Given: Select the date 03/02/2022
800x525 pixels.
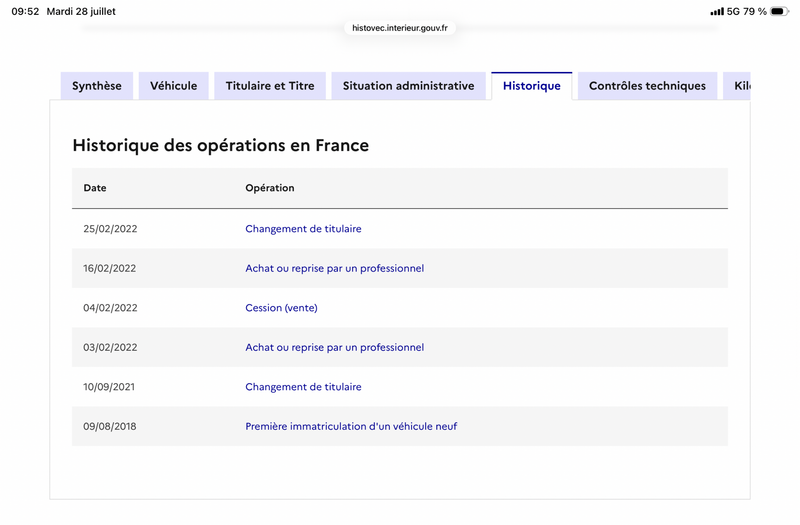Looking at the screenshot, I should 110,347.
